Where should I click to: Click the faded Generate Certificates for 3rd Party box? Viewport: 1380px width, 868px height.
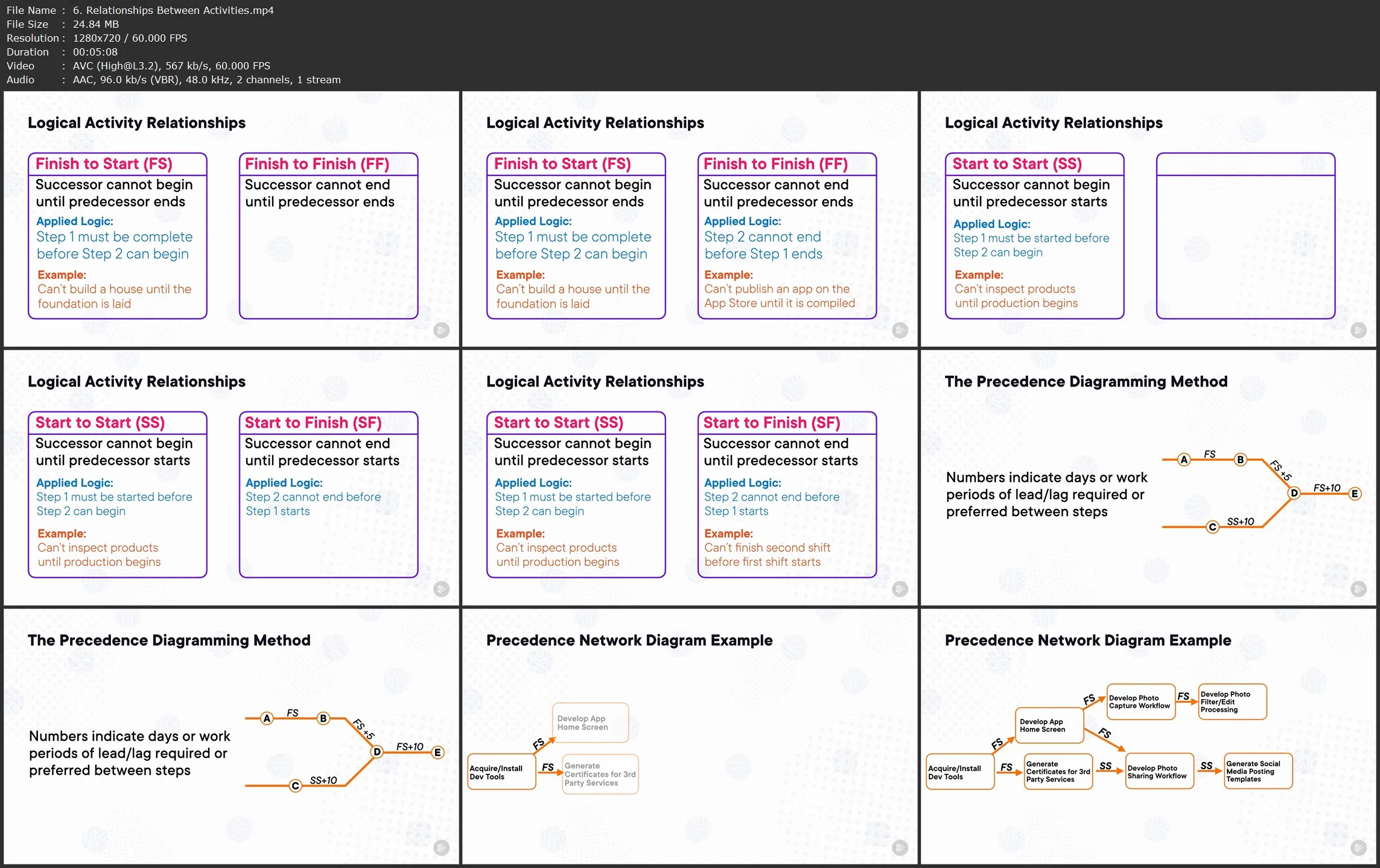pos(600,774)
